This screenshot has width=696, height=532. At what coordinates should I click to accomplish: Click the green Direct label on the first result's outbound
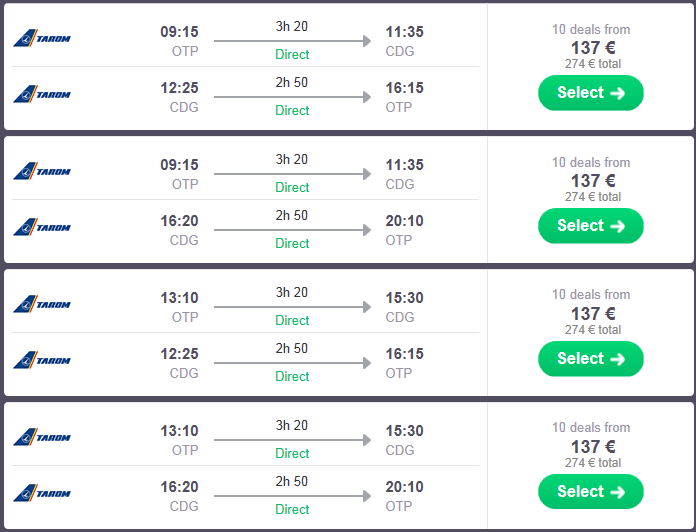click(292, 54)
